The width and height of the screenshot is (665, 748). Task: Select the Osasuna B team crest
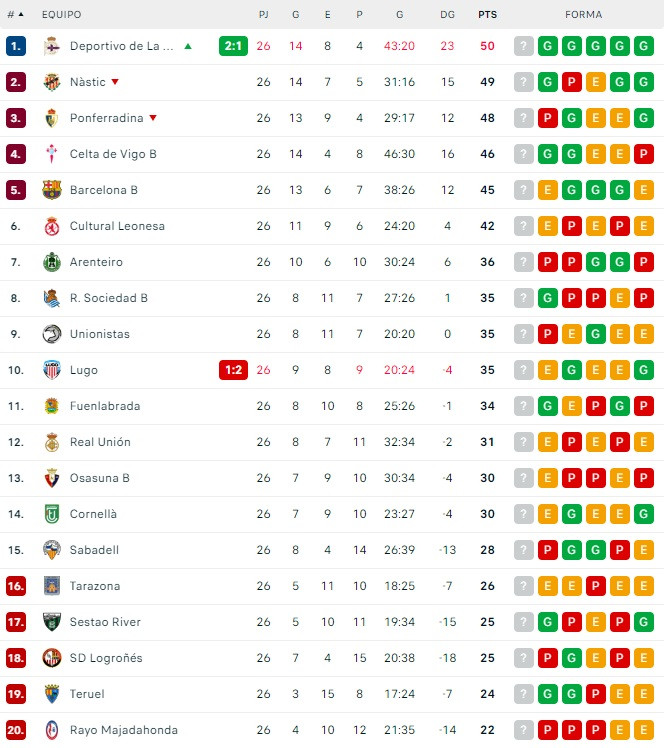[52, 478]
